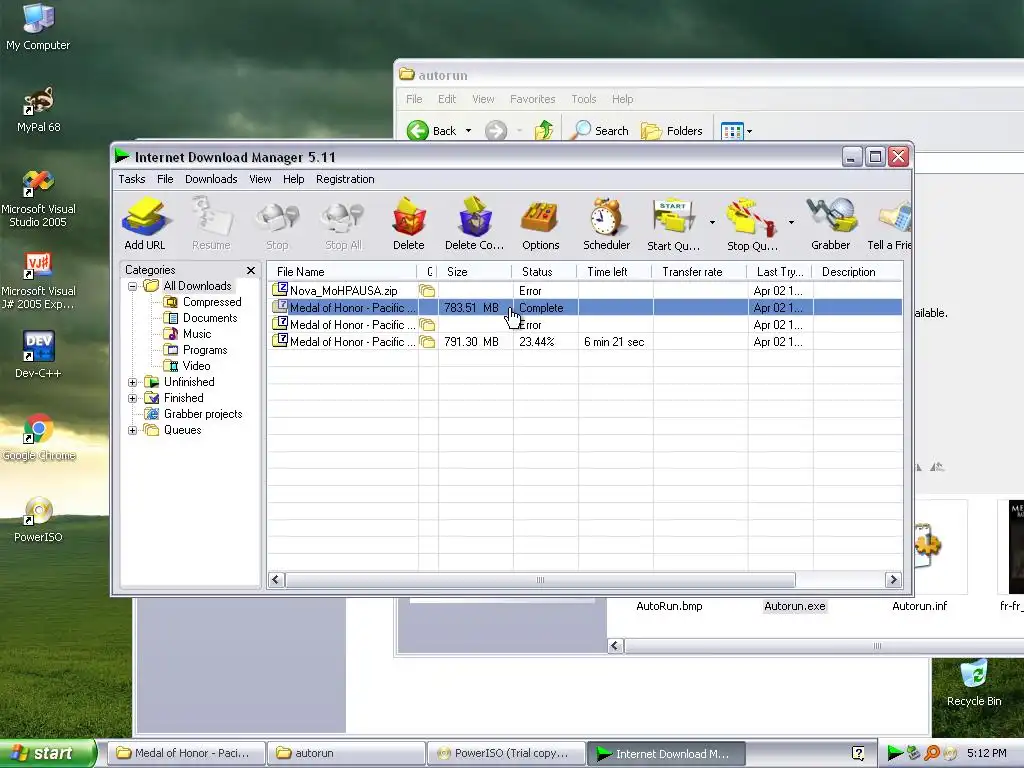Sort by Status column header

544,272
